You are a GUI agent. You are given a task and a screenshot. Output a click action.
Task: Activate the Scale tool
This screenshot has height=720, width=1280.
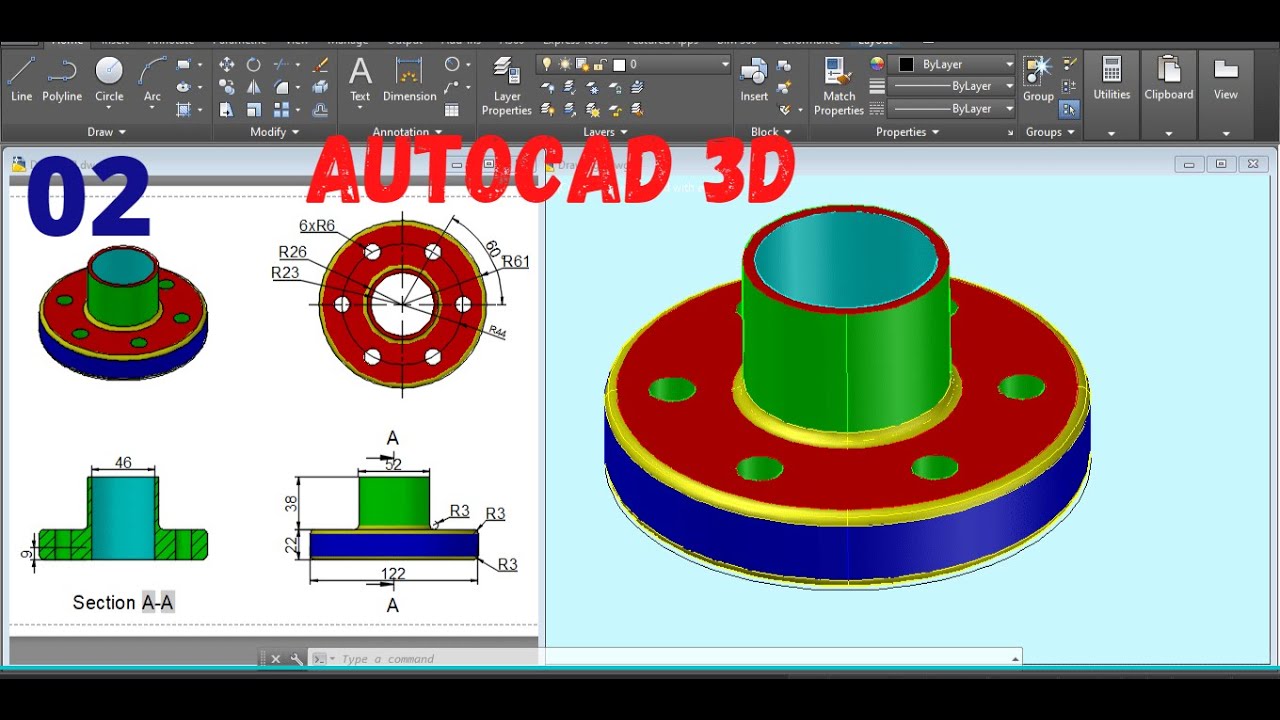pyautogui.click(x=254, y=110)
